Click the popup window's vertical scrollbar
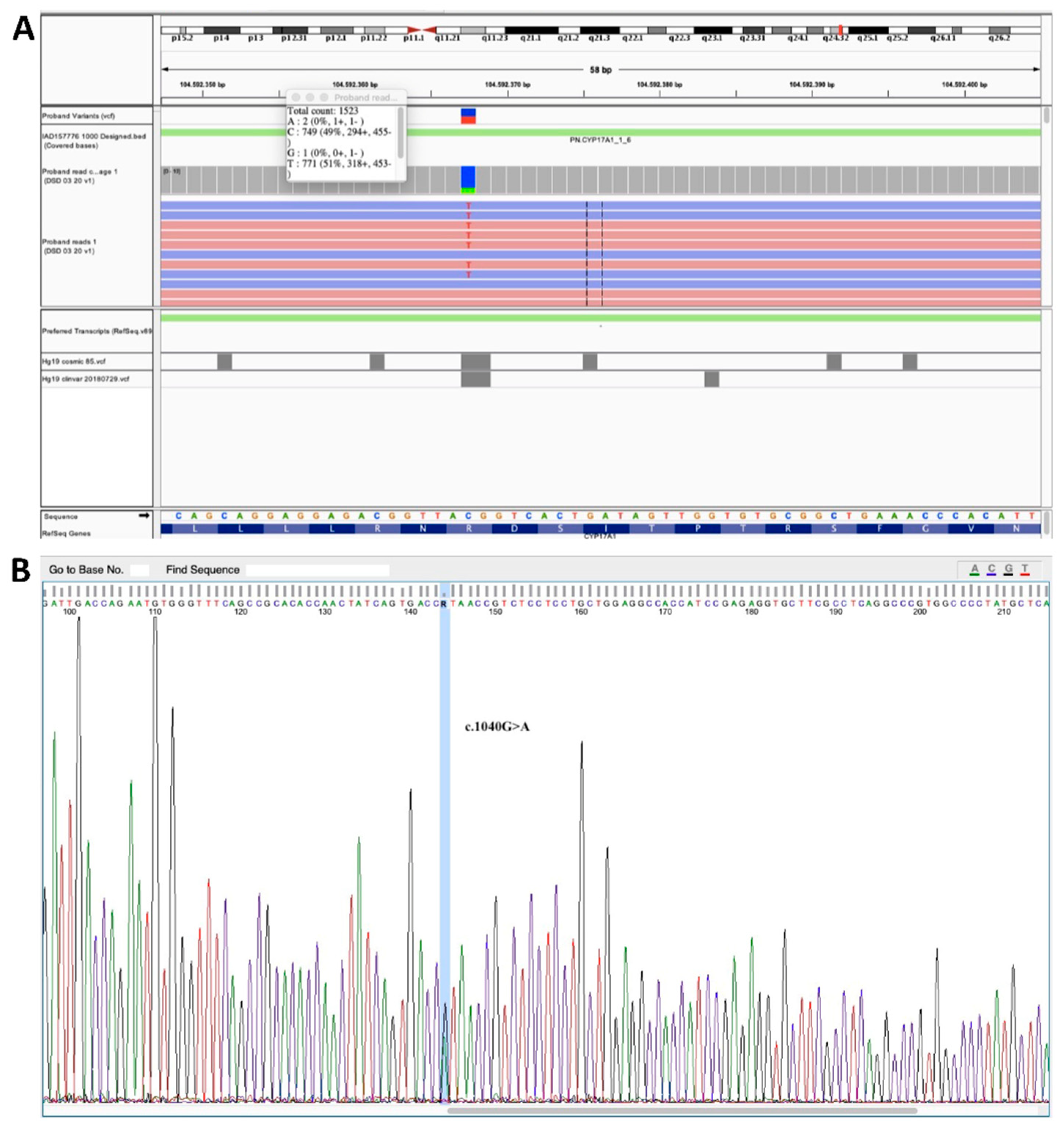Viewport: 1064px width, 1132px height. click(401, 133)
